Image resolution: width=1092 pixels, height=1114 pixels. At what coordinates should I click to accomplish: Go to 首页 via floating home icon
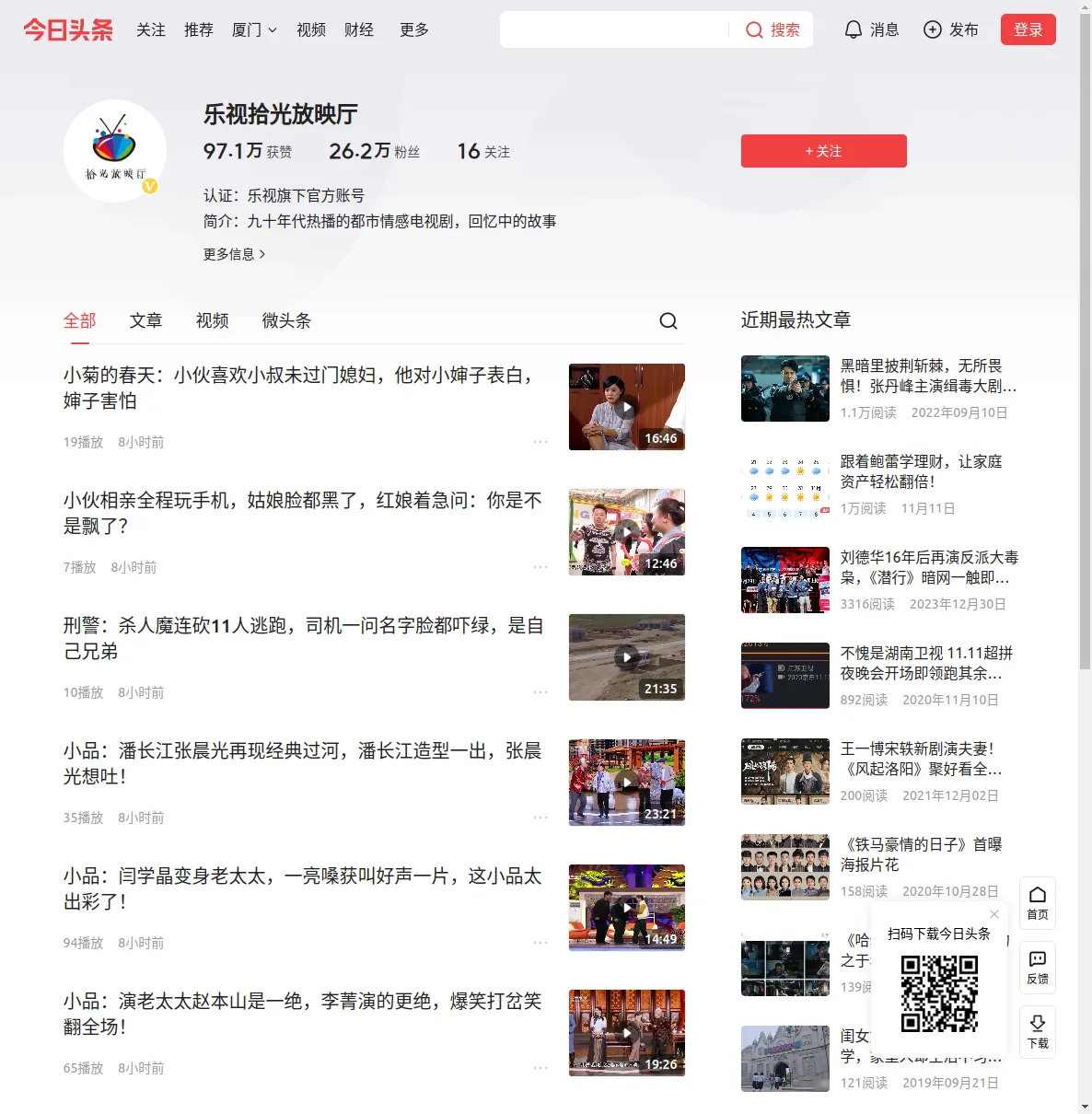pos(1038,903)
